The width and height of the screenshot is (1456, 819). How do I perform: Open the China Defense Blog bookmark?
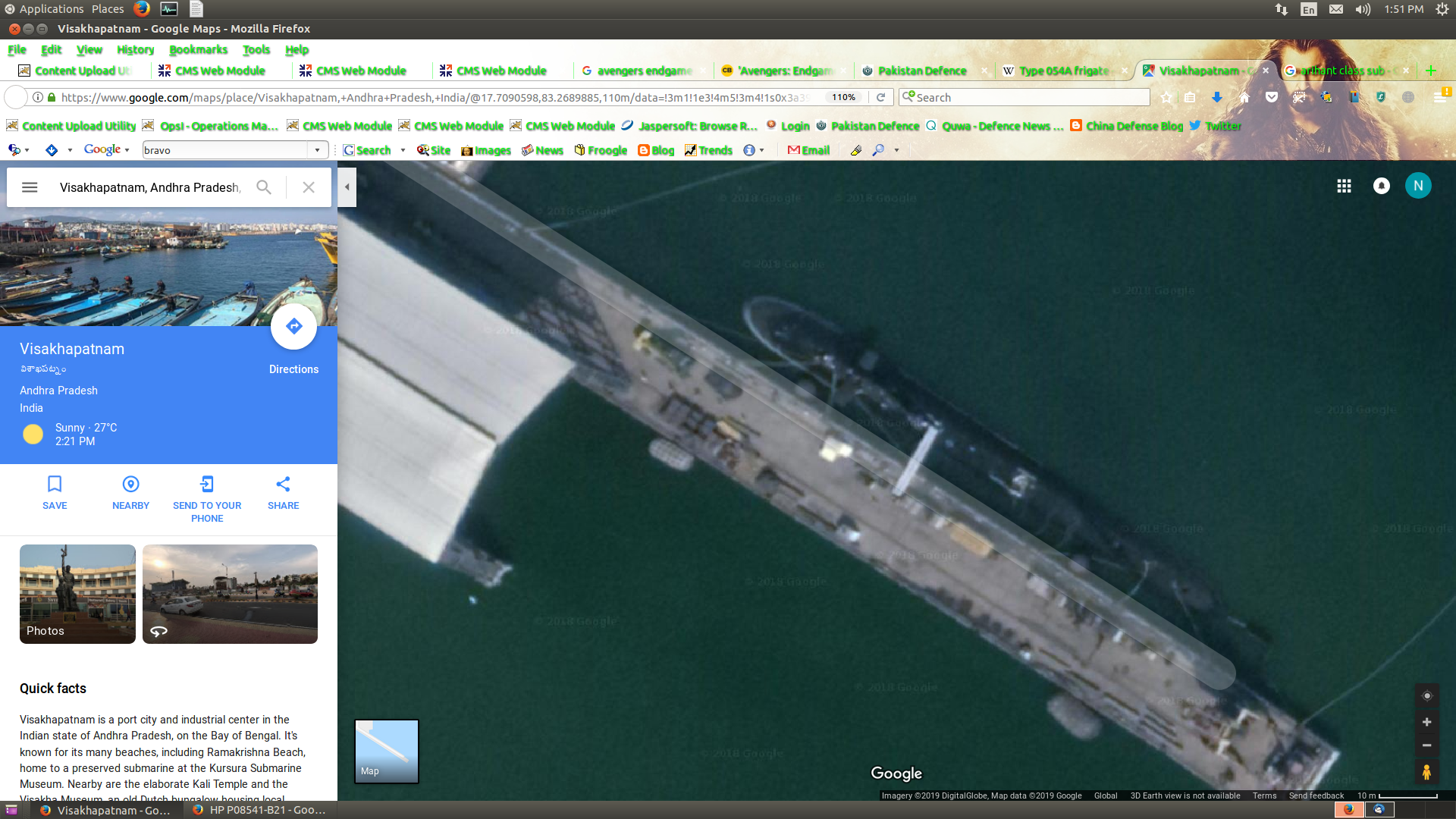pyautogui.click(x=1126, y=126)
